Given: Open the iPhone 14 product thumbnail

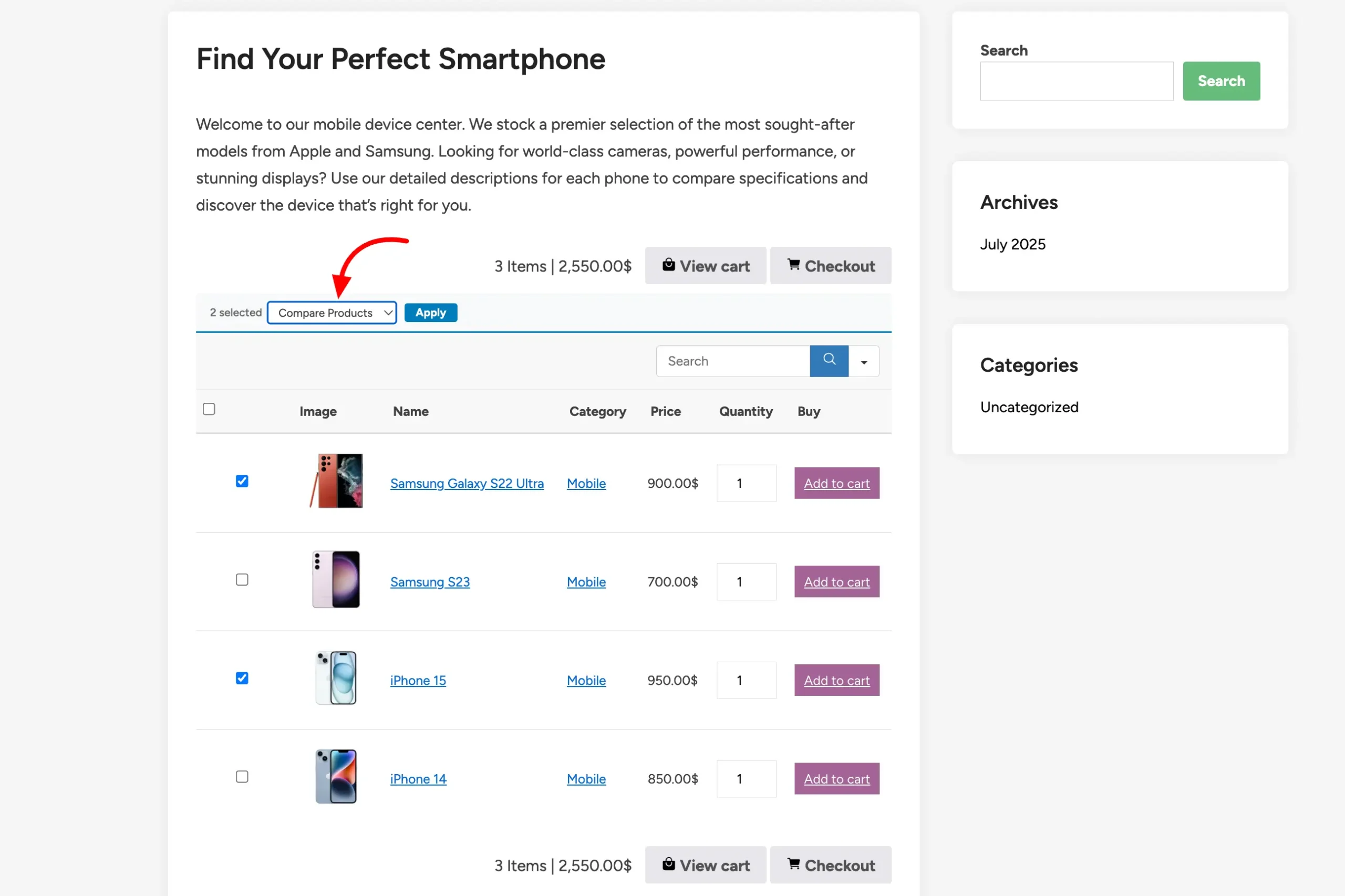Looking at the screenshot, I should (x=336, y=777).
